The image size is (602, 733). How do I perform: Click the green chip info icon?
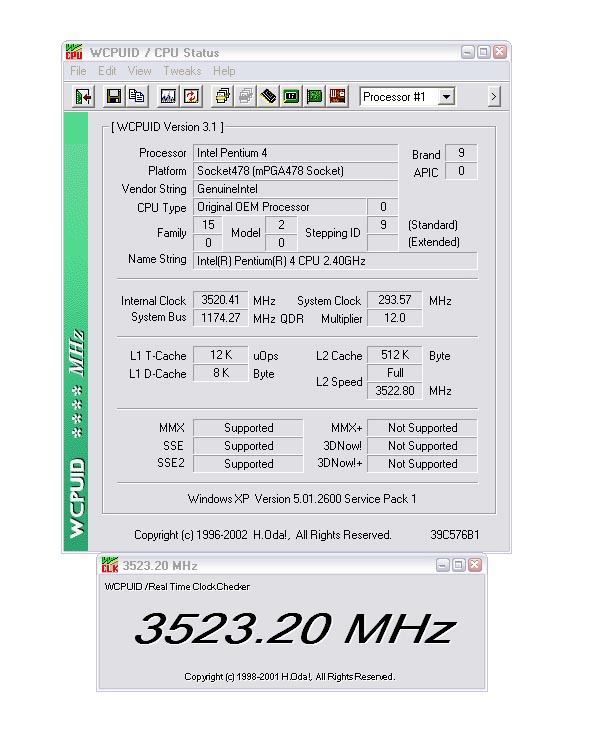tap(291, 97)
